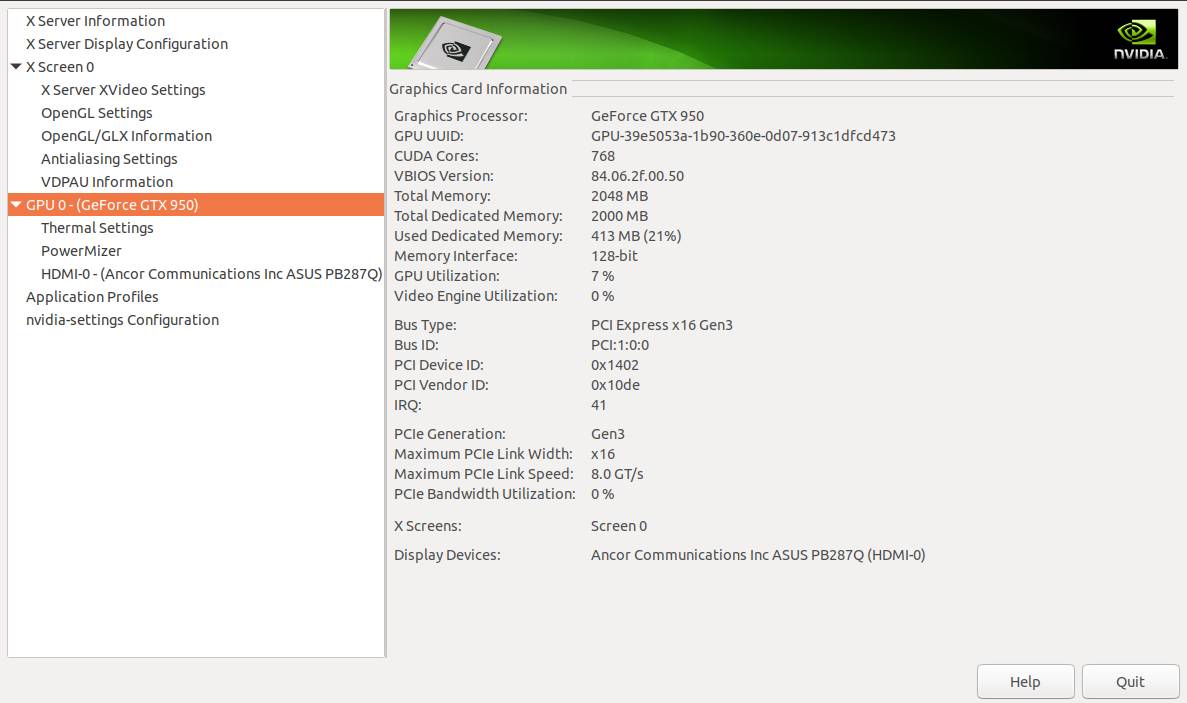Click PCIe Generation value Gen3
Viewport: 1187px width, 703px height.
pyautogui.click(x=607, y=434)
